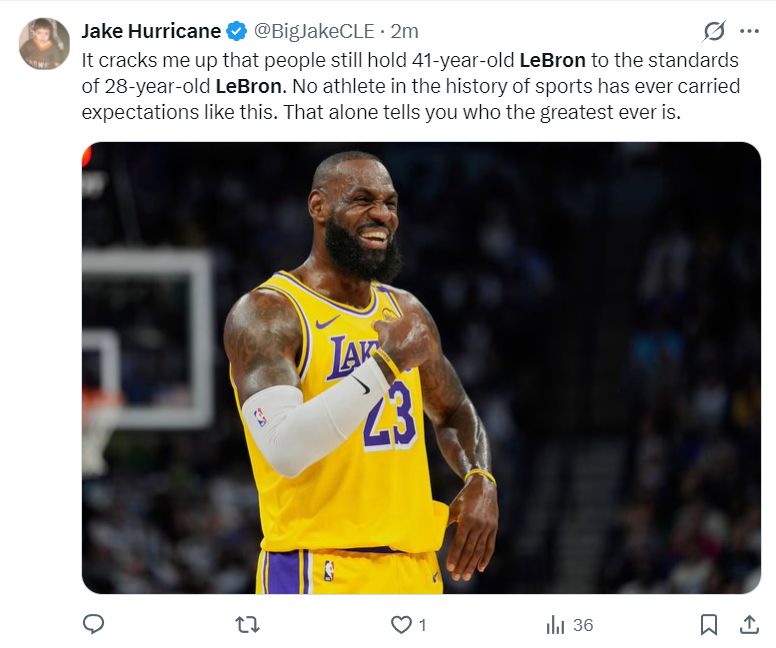Click the tweet's first line of text

(x=300, y=59)
